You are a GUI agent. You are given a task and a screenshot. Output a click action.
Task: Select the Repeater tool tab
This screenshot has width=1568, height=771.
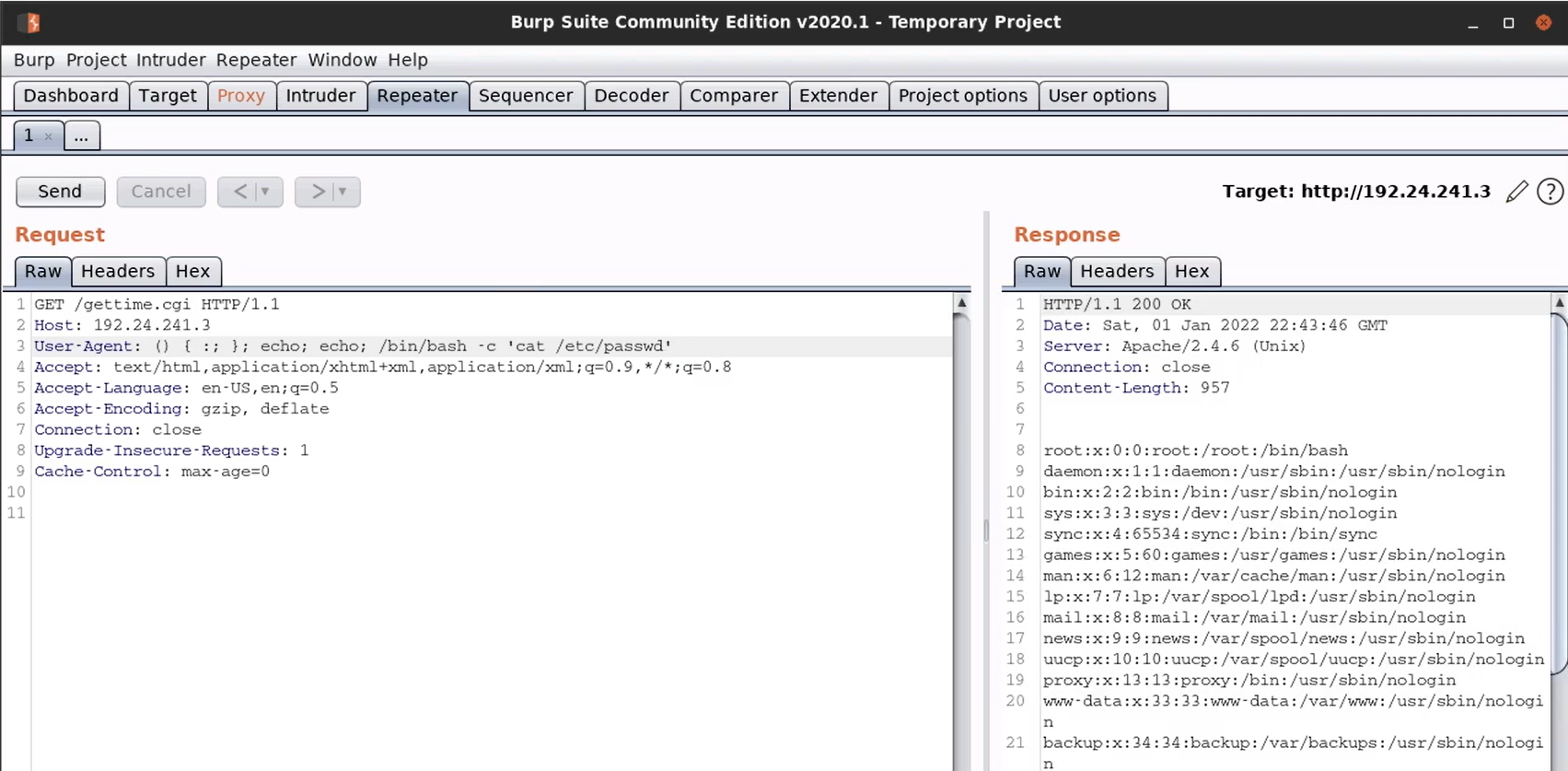click(417, 96)
